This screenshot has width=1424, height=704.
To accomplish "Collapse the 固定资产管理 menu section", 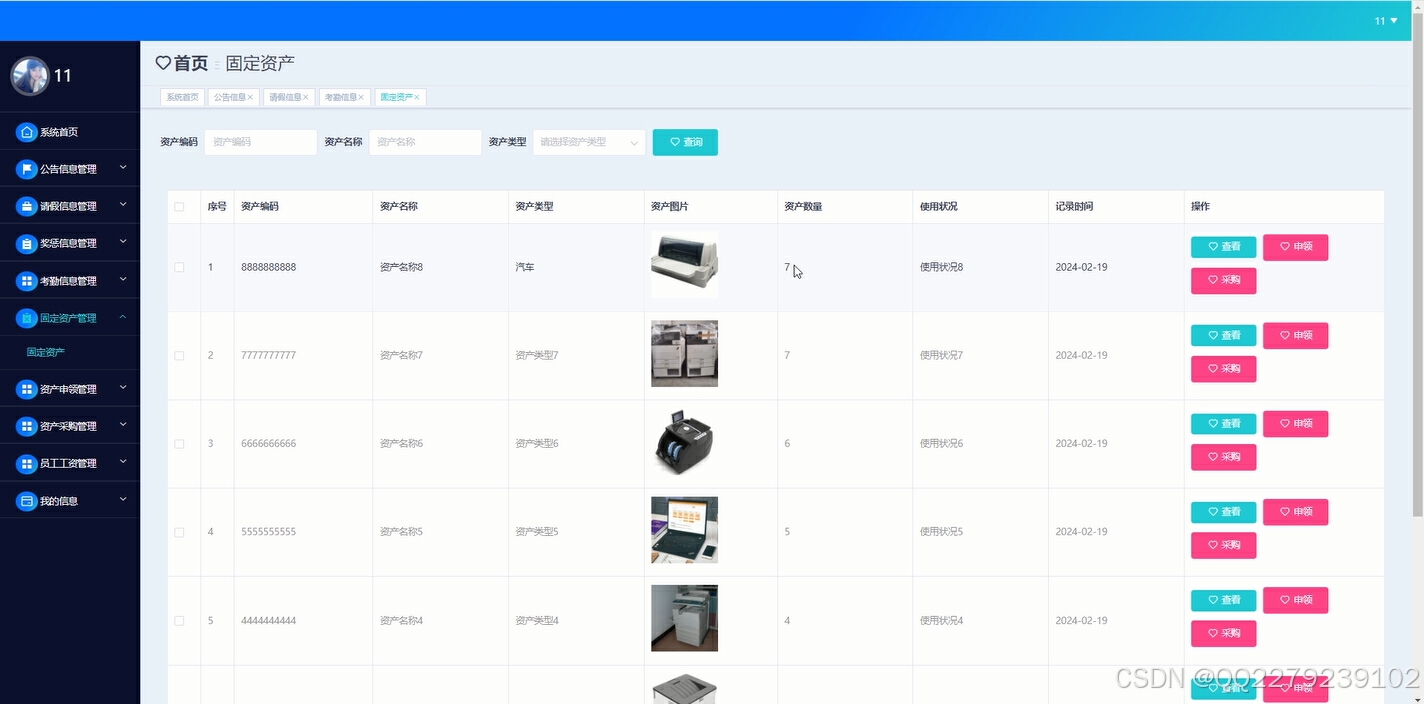I will [70, 317].
